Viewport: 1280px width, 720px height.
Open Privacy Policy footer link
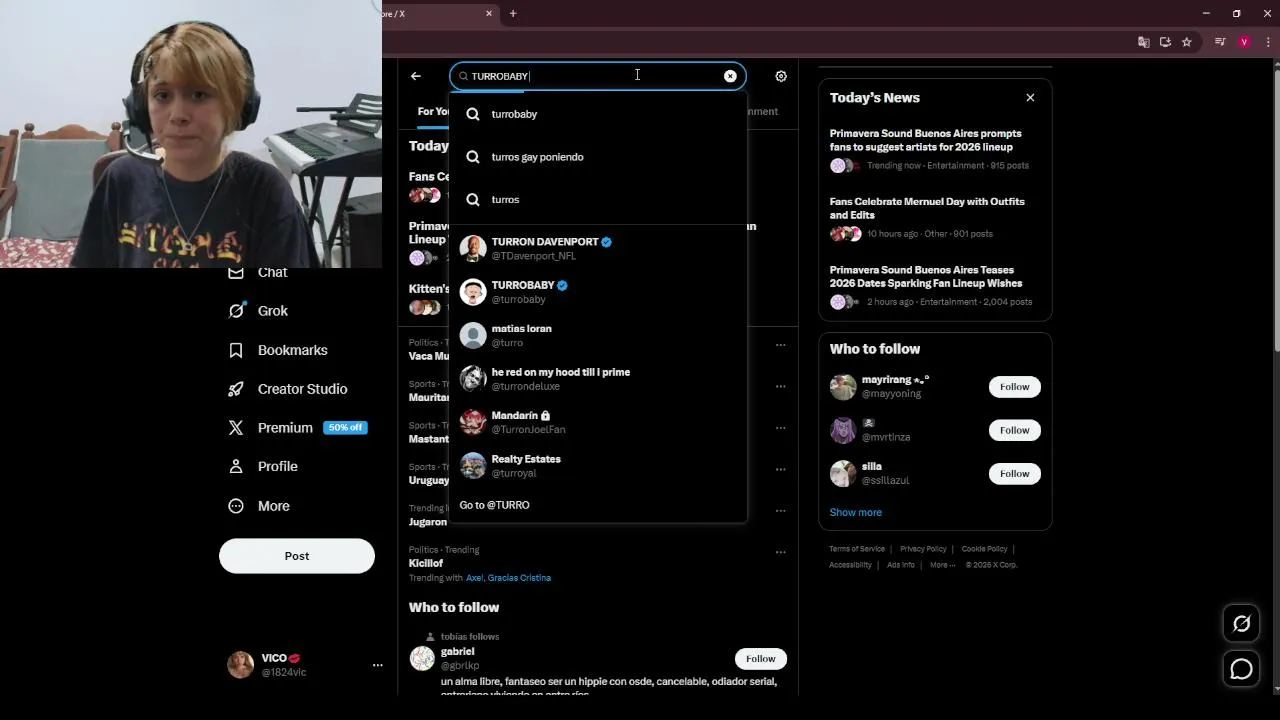pos(923,549)
